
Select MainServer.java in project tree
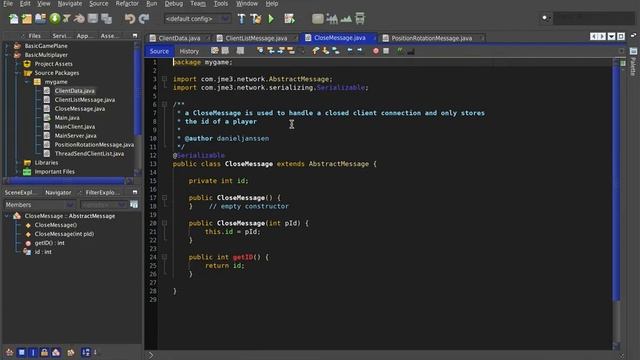[76, 136]
